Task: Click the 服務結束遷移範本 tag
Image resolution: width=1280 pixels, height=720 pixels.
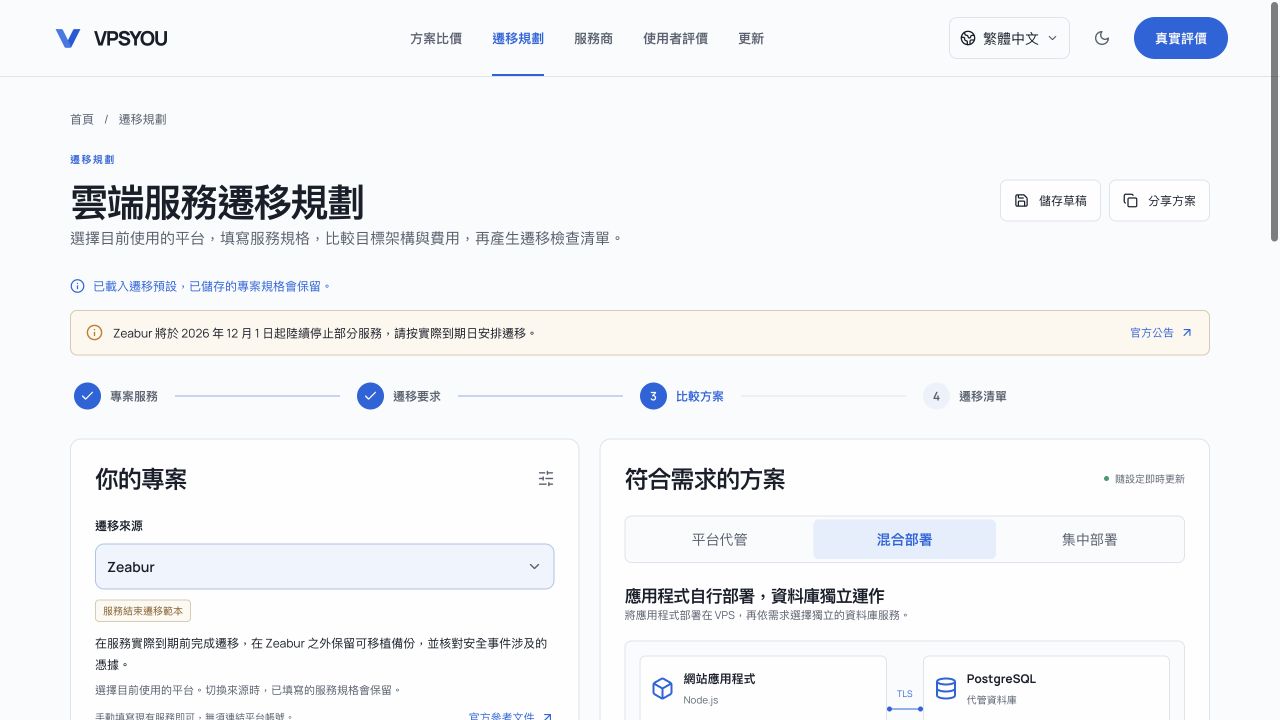Action: pos(143,611)
